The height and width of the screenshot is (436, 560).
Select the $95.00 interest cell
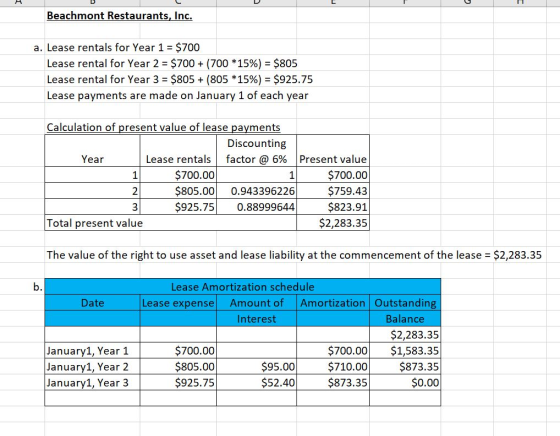coord(256,367)
